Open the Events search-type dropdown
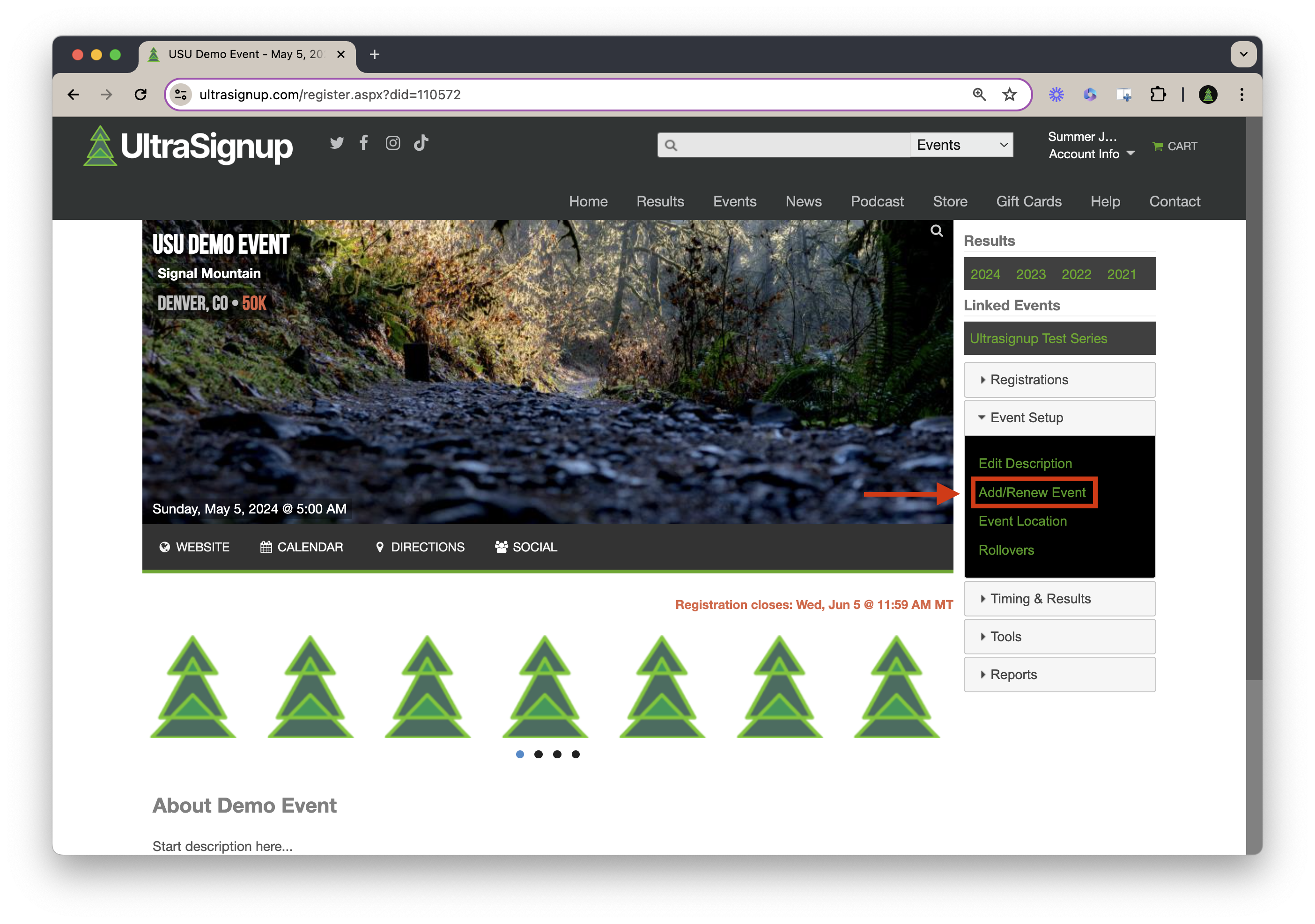This screenshot has height=924, width=1315. (961, 145)
